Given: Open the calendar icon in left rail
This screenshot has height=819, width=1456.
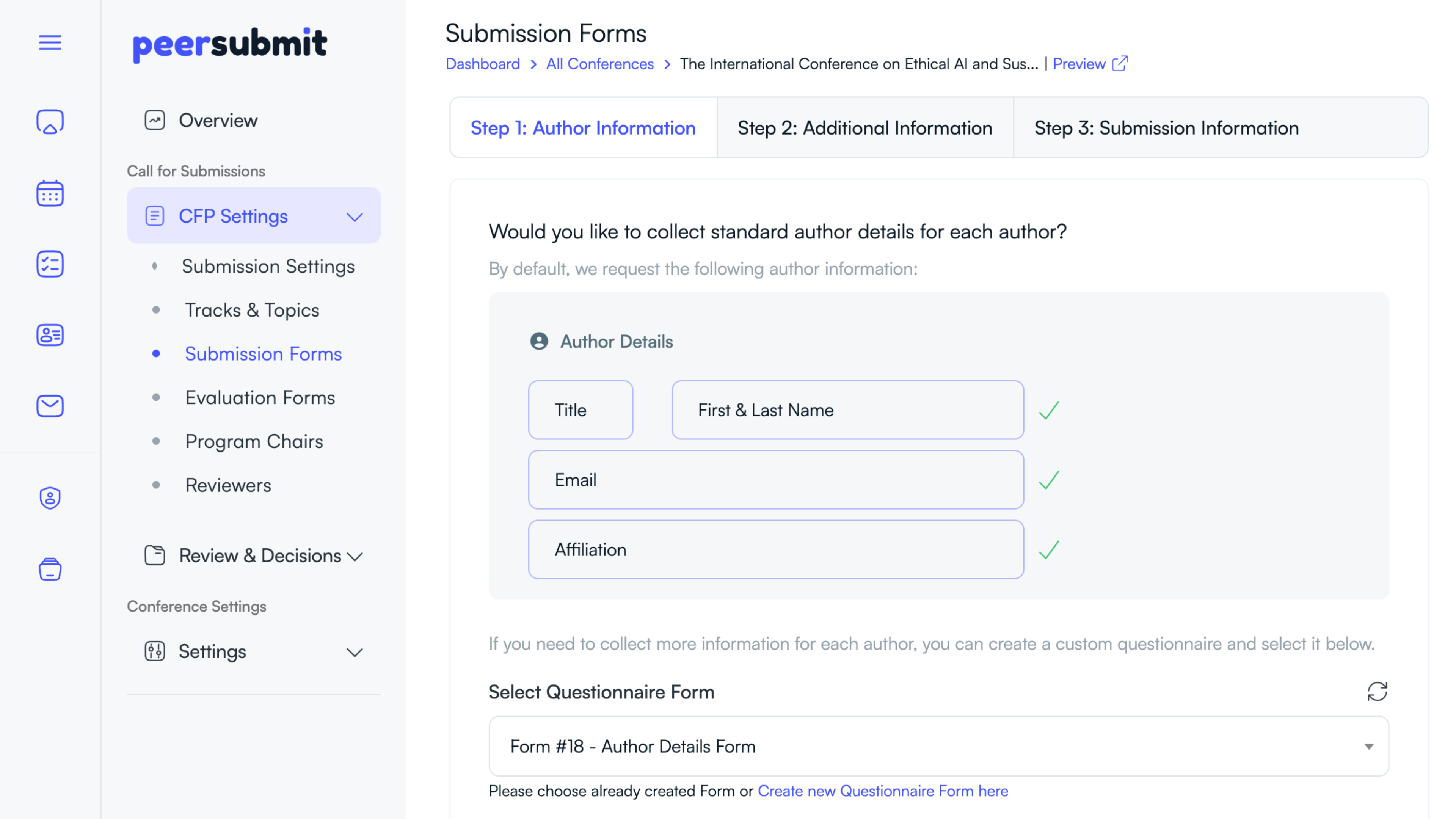Looking at the screenshot, I should coord(50,194).
